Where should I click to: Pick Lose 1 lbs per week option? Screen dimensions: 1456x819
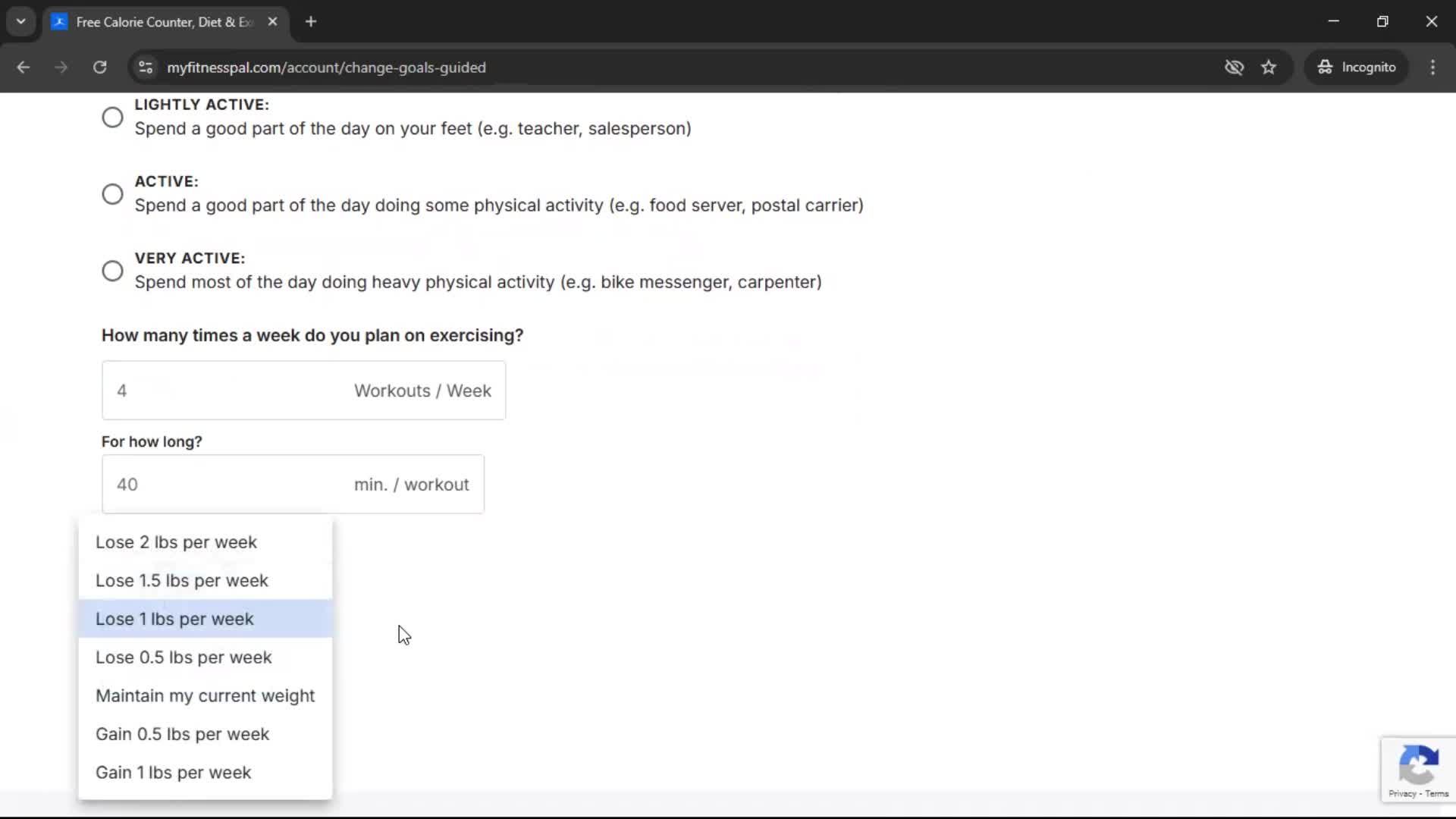click(206, 619)
